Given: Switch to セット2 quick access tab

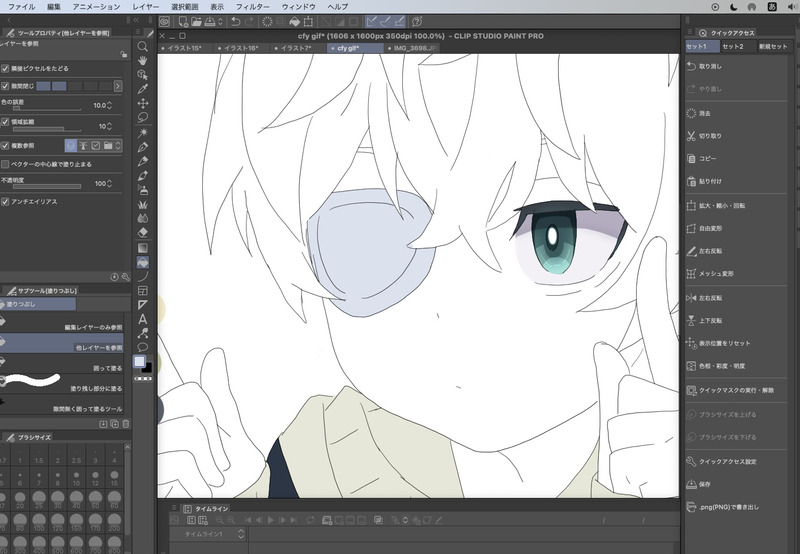Looking at the screenshot, I should [x=733, y=46].
